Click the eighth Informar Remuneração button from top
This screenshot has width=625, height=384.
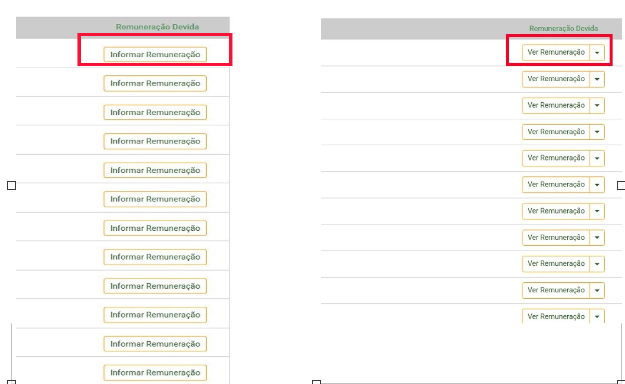[155, 257]
